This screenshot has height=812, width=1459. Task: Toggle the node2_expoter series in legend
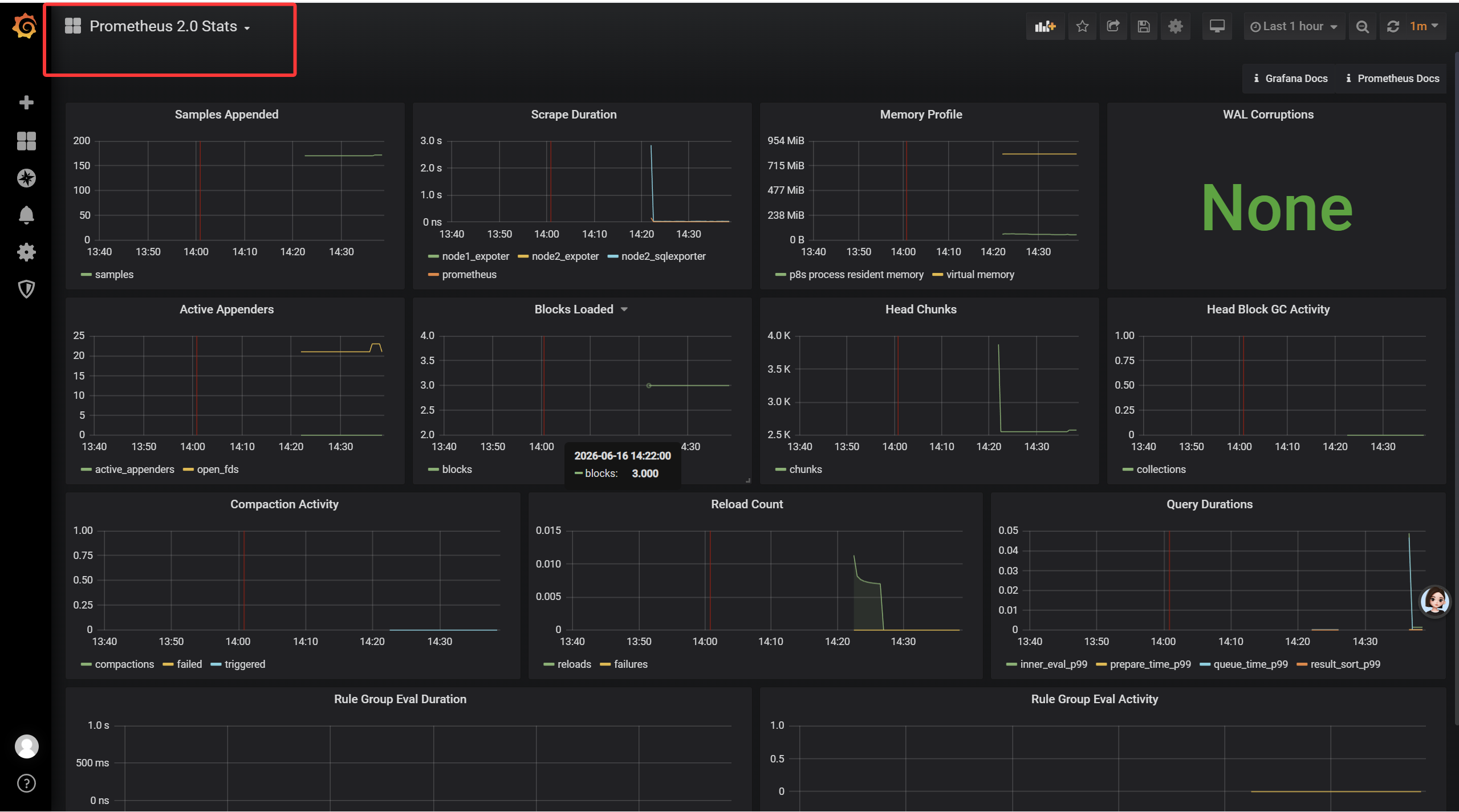[x=565, y=256]
